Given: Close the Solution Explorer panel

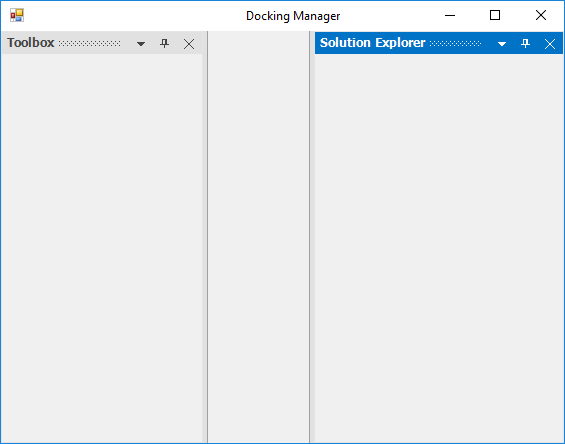Looking at the screenshot, I should (x=550, y=44).
